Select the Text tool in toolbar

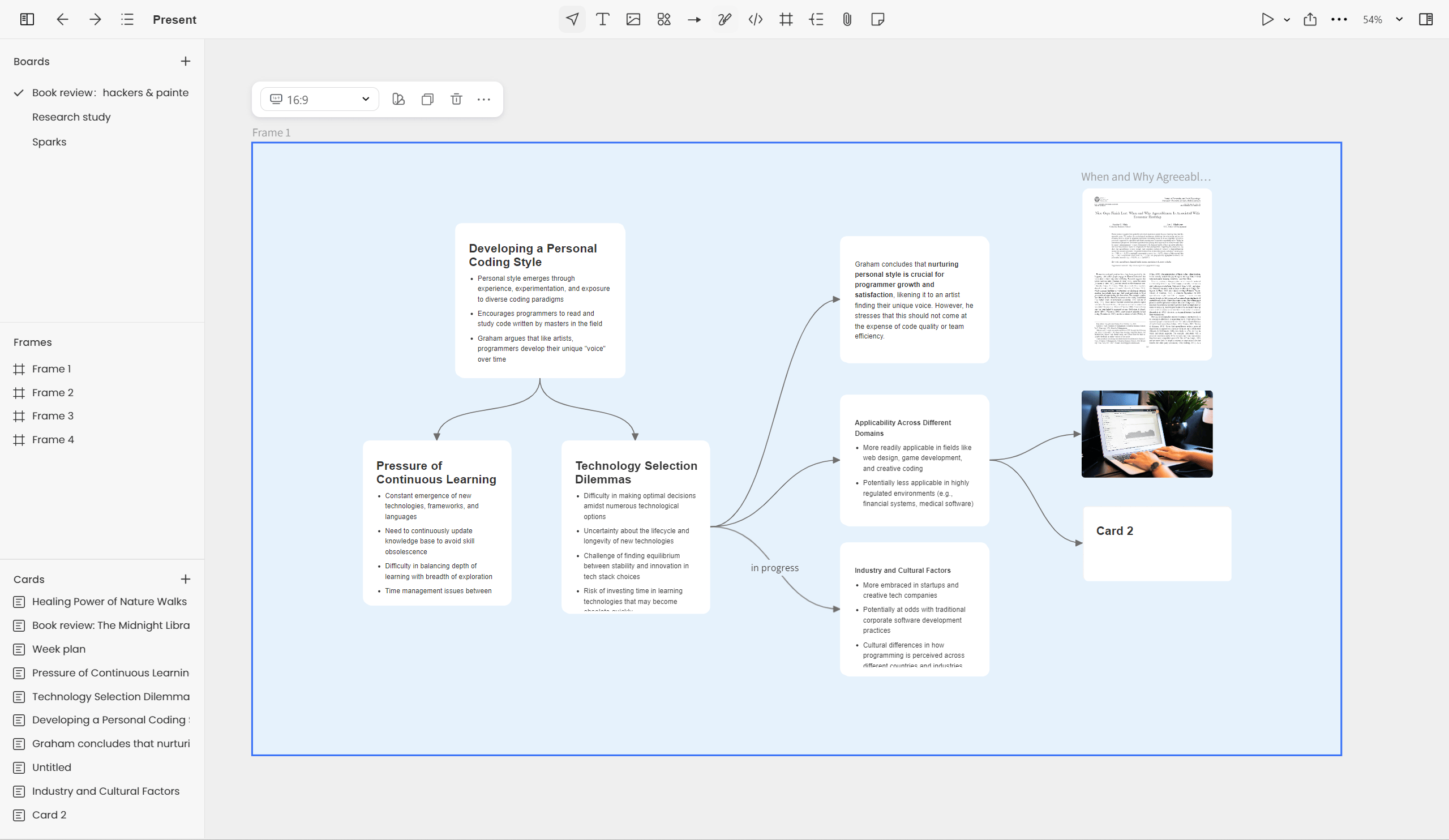click(x=602, y=20)
